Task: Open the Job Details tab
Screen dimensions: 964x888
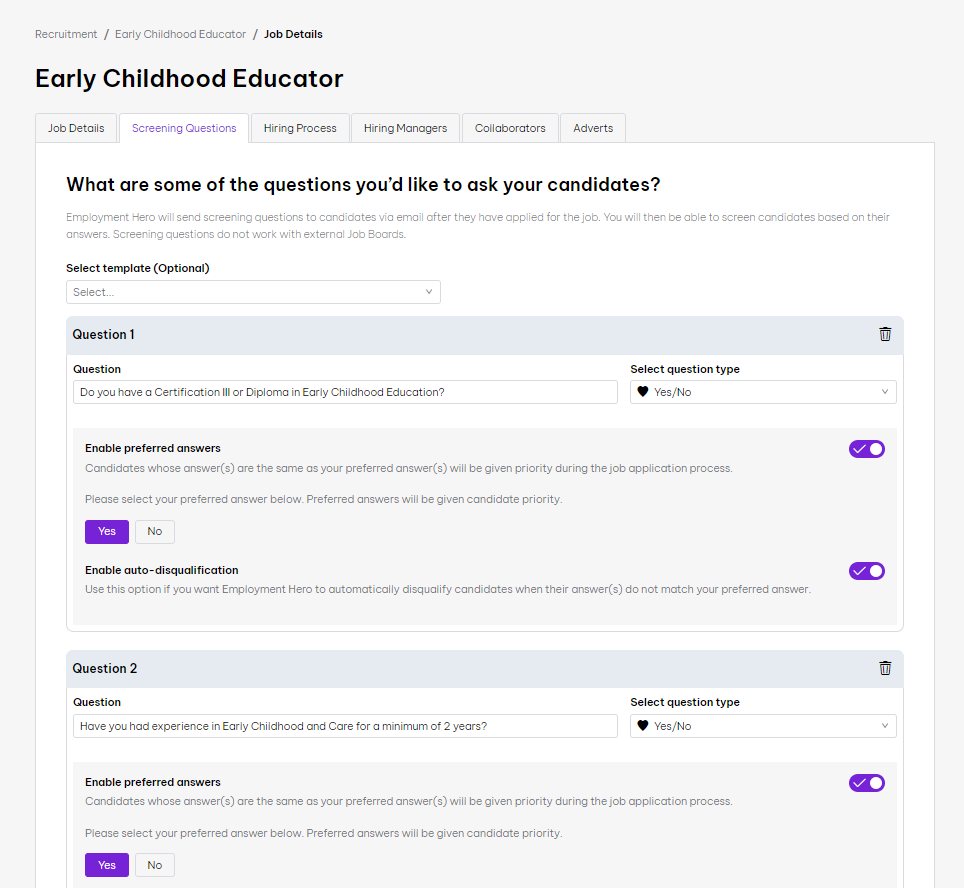Action: pyautogui.click(x=76, y=128)
